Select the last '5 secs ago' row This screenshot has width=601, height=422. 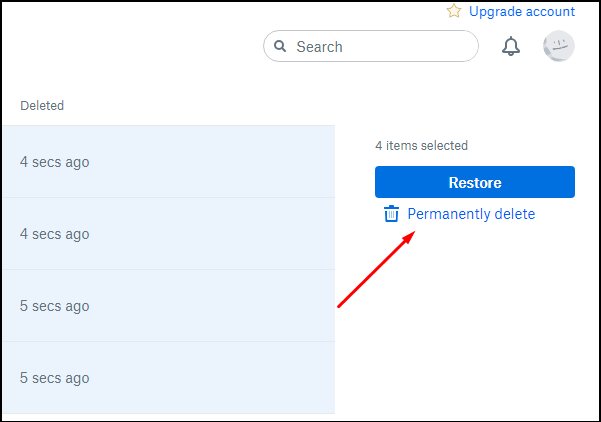[x=168, y=378]
